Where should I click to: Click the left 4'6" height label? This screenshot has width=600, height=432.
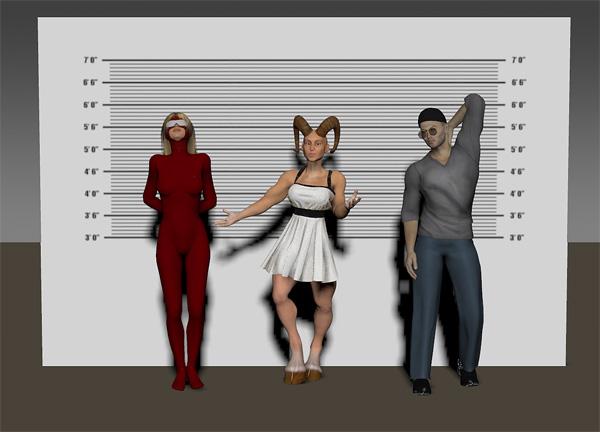tap(90, 171)
